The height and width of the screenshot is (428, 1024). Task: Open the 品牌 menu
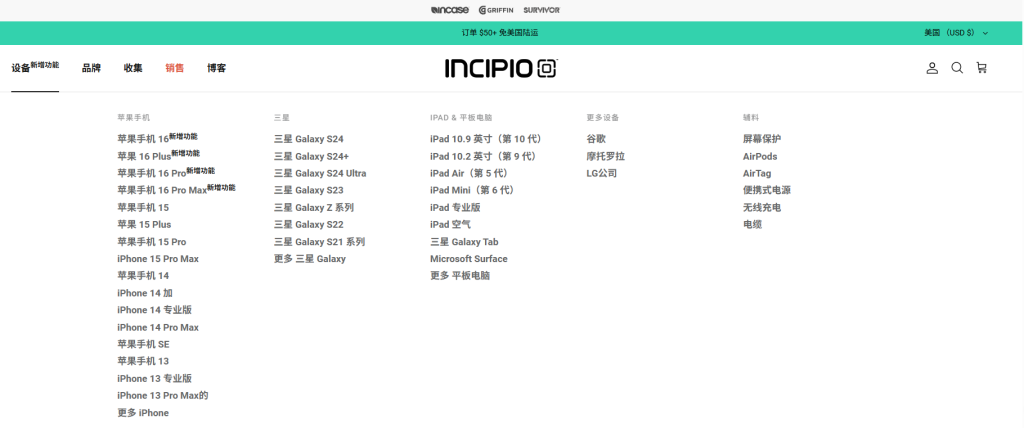click(91, 68)
